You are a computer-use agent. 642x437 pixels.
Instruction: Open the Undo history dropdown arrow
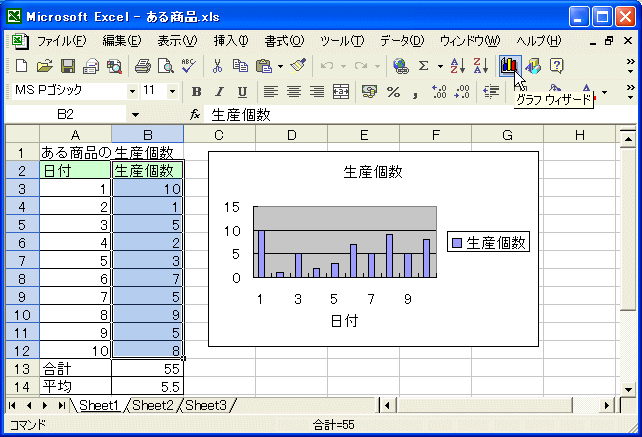tap(344, 66)
